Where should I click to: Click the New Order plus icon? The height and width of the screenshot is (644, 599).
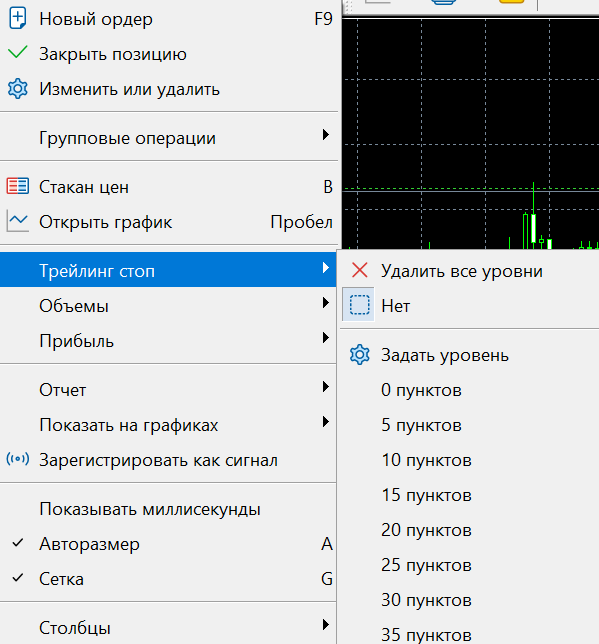[17, 18]
